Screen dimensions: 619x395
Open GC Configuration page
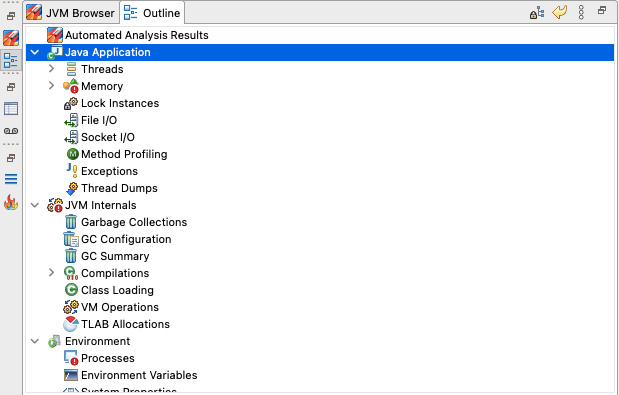pos(126,239)
